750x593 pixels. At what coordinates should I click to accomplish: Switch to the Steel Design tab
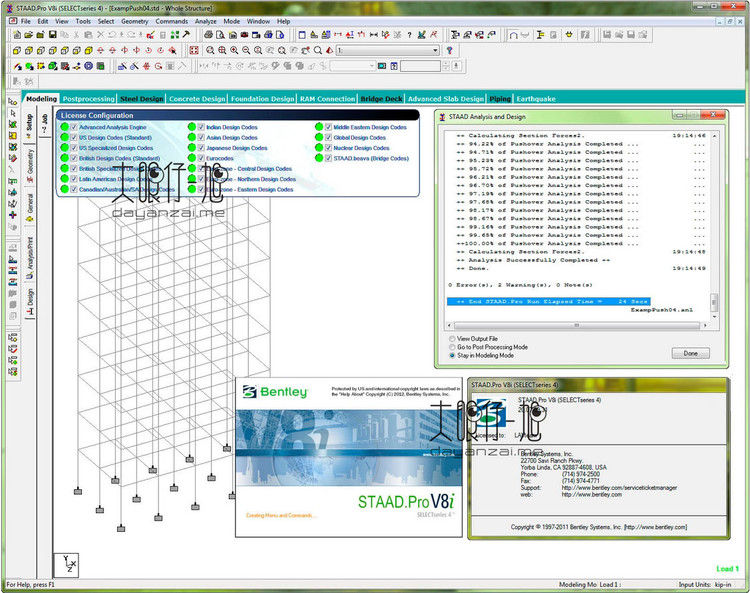pyautogui.click(x=142, y=99)
